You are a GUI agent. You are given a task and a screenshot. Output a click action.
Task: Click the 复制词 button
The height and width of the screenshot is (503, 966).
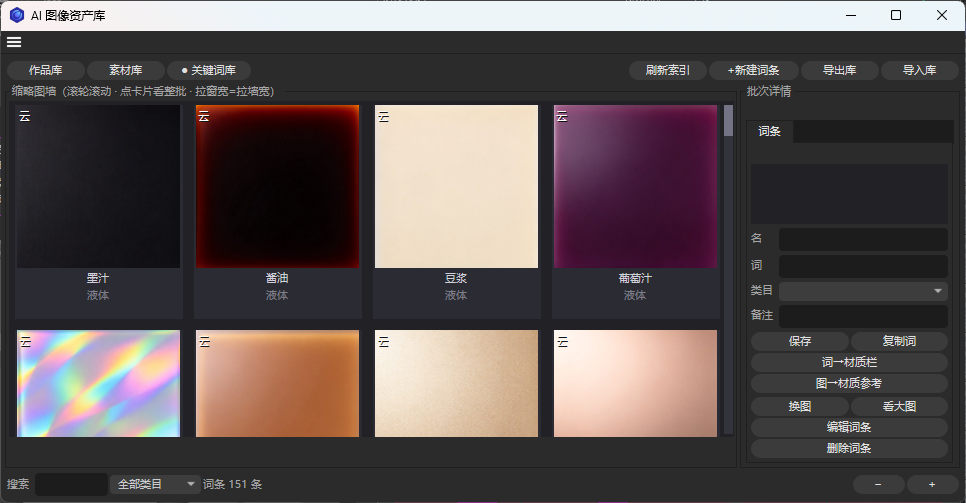point(899,341)
